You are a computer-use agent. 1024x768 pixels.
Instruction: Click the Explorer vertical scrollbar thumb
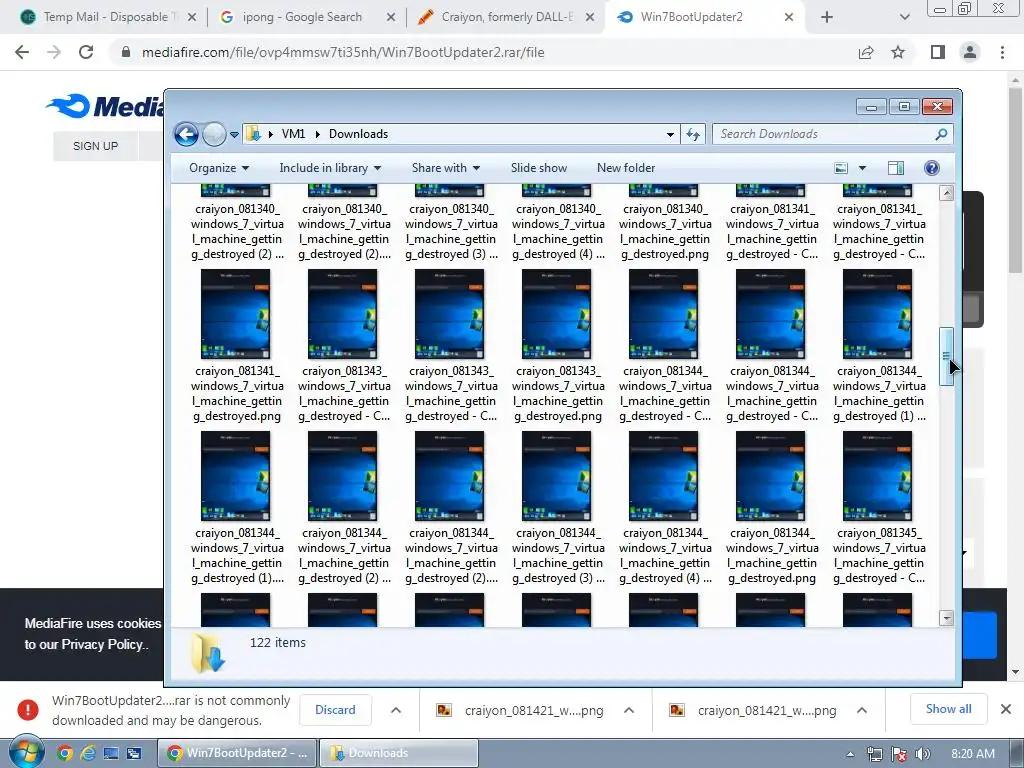pos(946,357)
